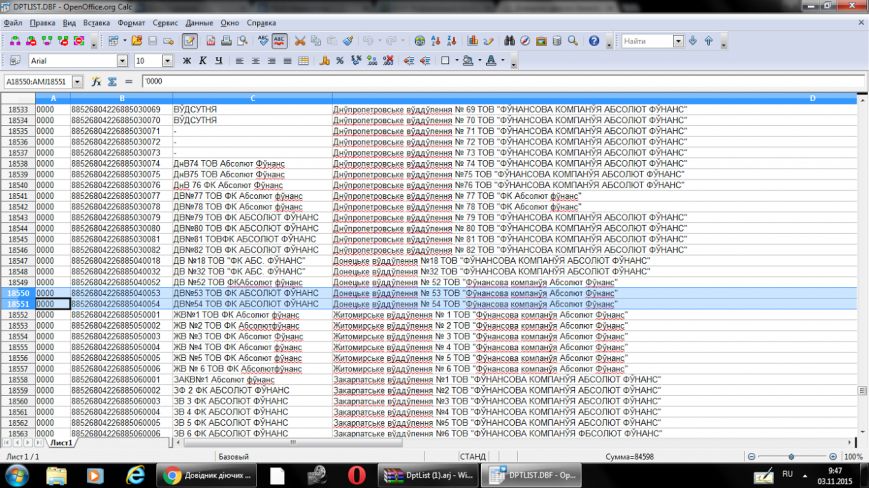
Task: Select column A header
Action: click(53, 98)
